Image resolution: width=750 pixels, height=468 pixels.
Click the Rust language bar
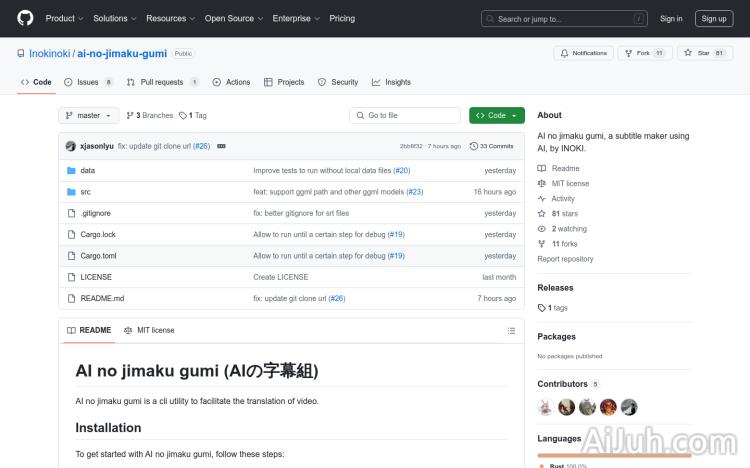pyautogui.click(x=614, y=455)
